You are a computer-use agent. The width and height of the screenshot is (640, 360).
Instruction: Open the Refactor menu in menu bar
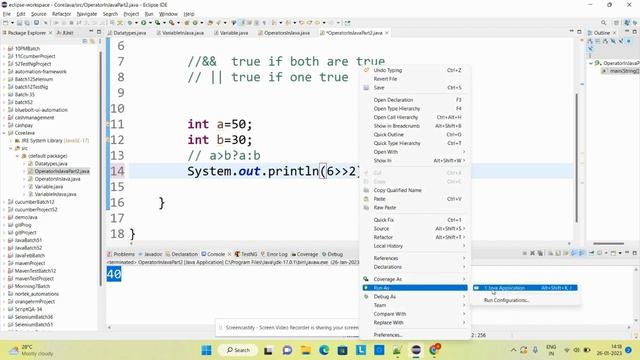62,14
